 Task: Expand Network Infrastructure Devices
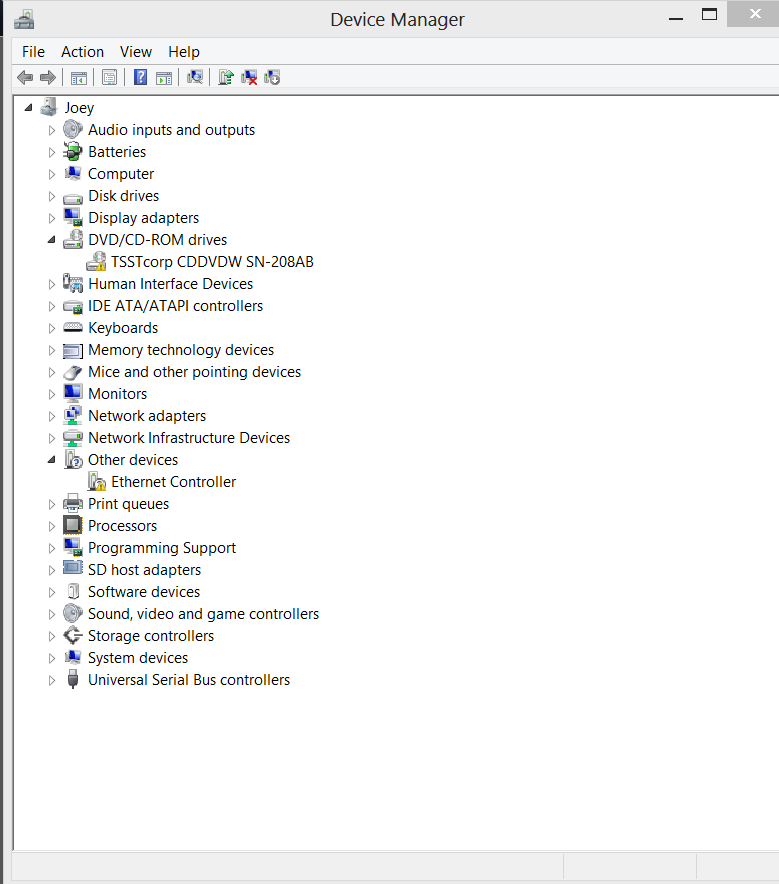[x=51, y=438]
